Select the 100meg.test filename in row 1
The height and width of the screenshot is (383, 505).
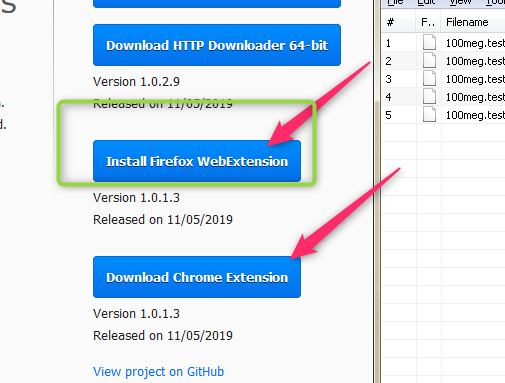click(475, 43)
